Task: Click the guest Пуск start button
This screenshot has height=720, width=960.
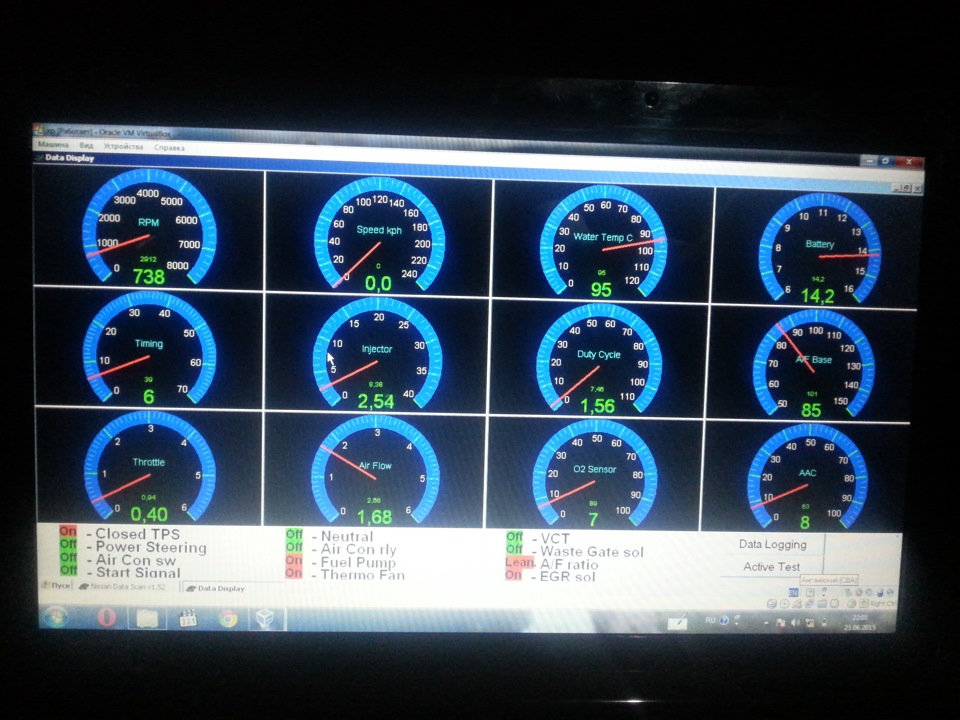Action: pos(56,585)
